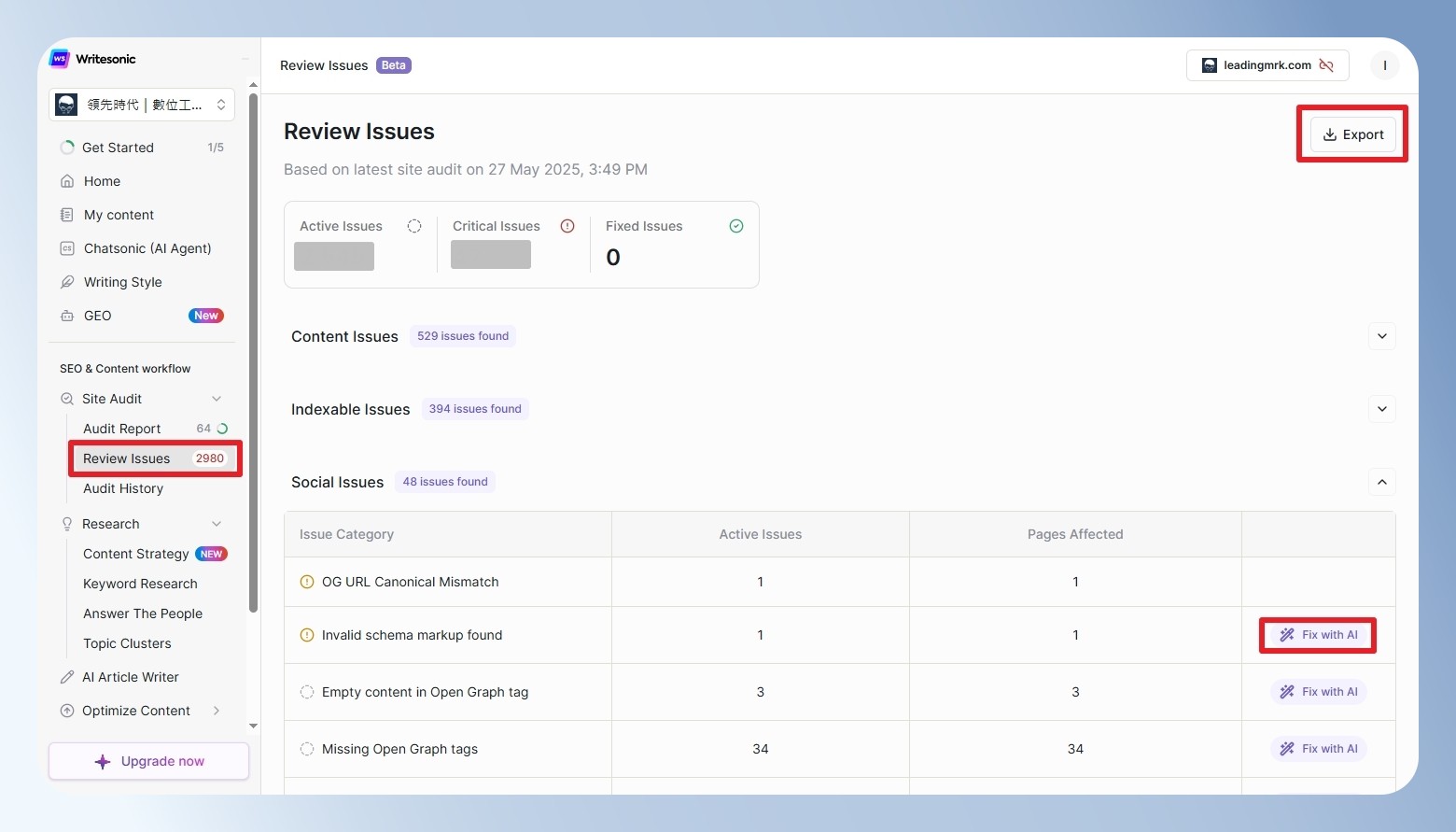Screen dimensions: 1456x832
Task: Expand the Content Issues section
Action: [1382, 336]
